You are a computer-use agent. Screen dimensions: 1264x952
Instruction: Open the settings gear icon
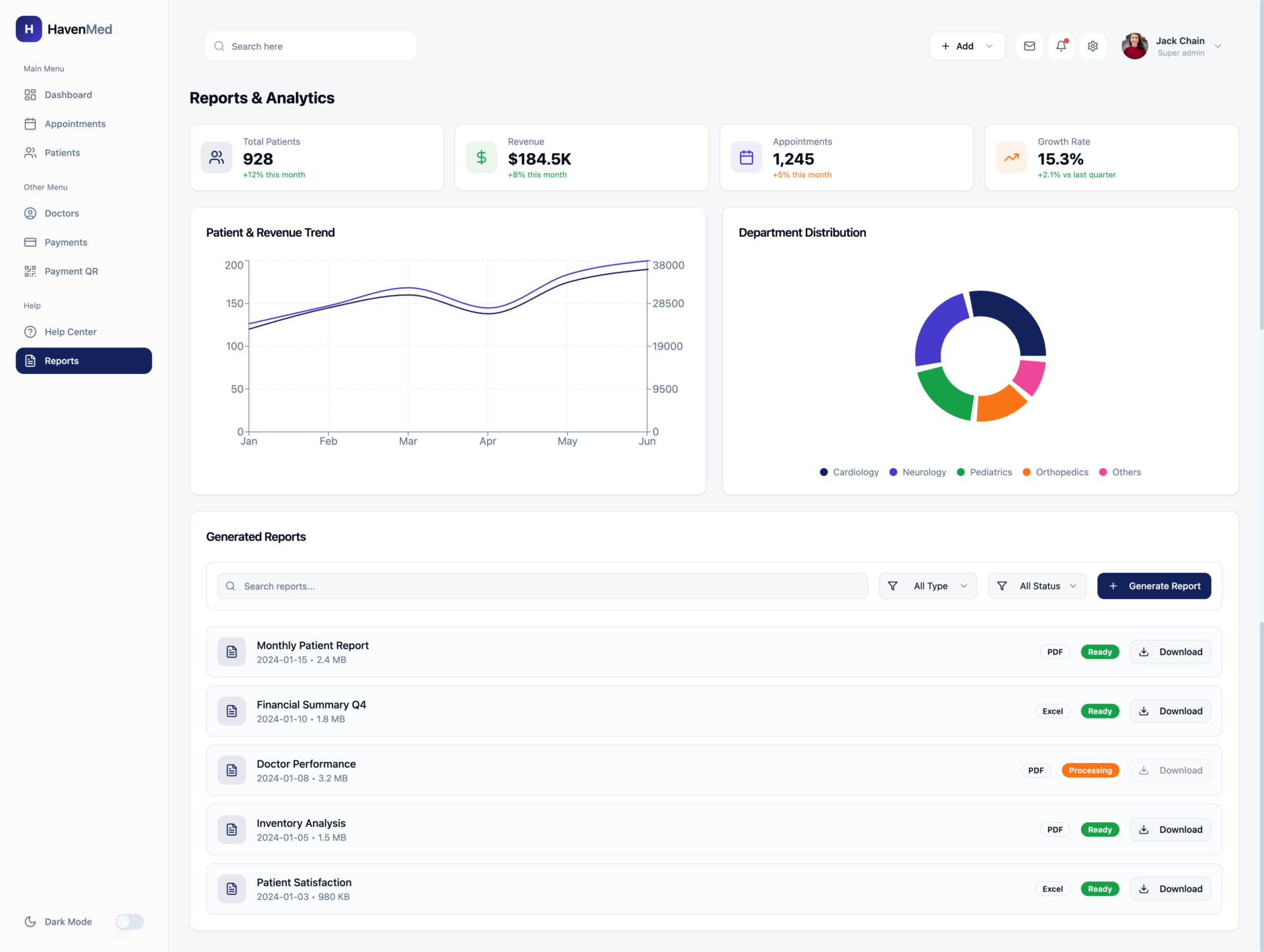point(1093,46)
